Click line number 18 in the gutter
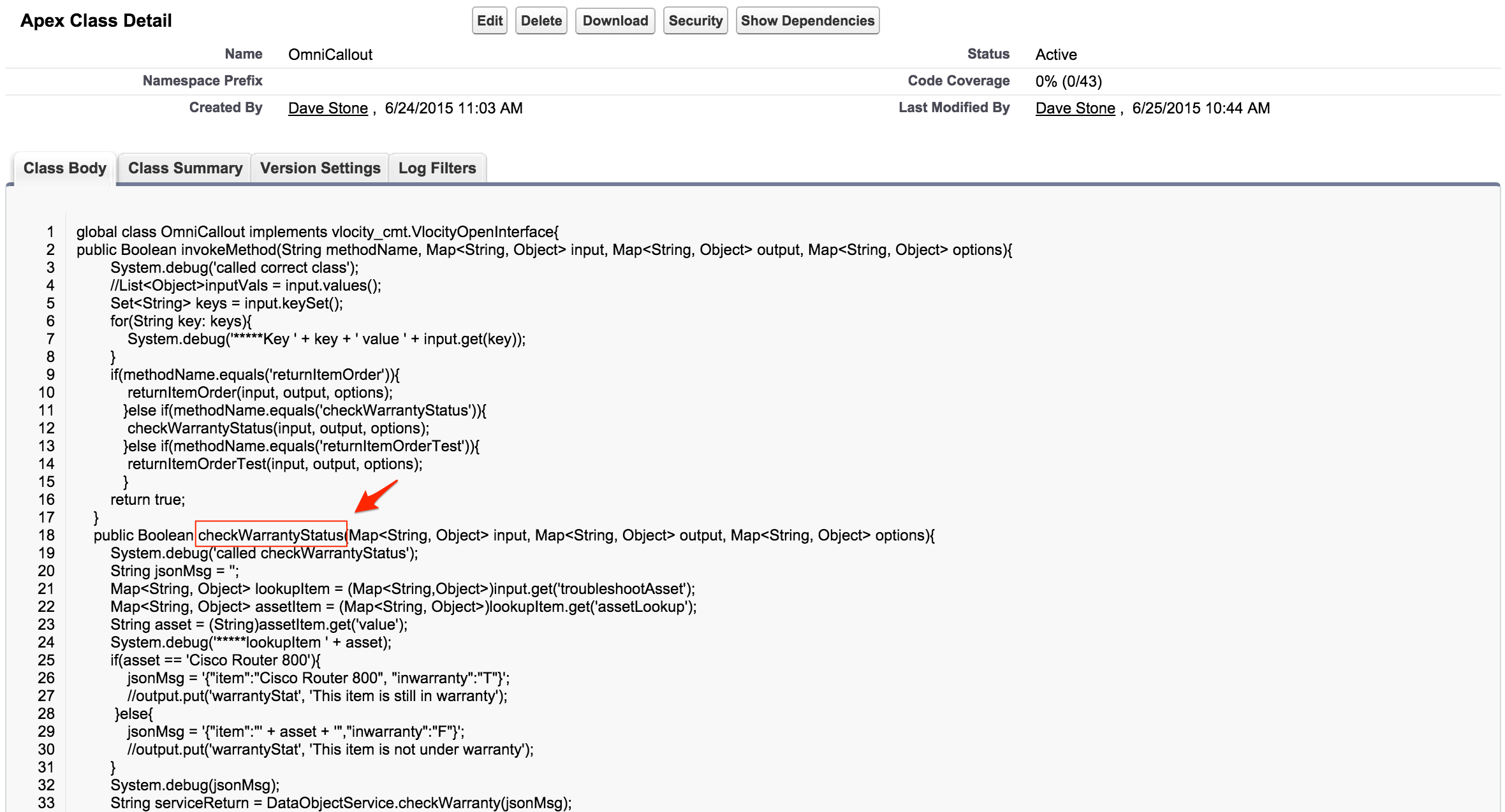Image resolution: width=1505 pixels, height=812 pixels. pyautogui.click(x=47, y=535)
